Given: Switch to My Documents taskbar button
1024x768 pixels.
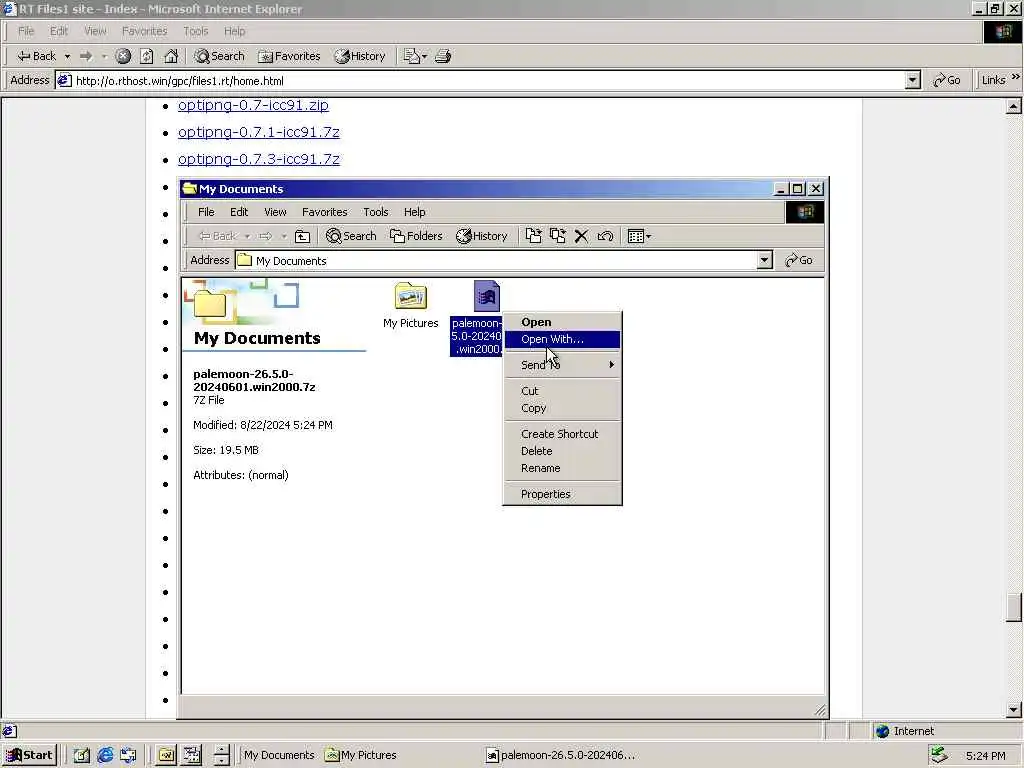Looking at the screenshot, I should pos(279,755).
